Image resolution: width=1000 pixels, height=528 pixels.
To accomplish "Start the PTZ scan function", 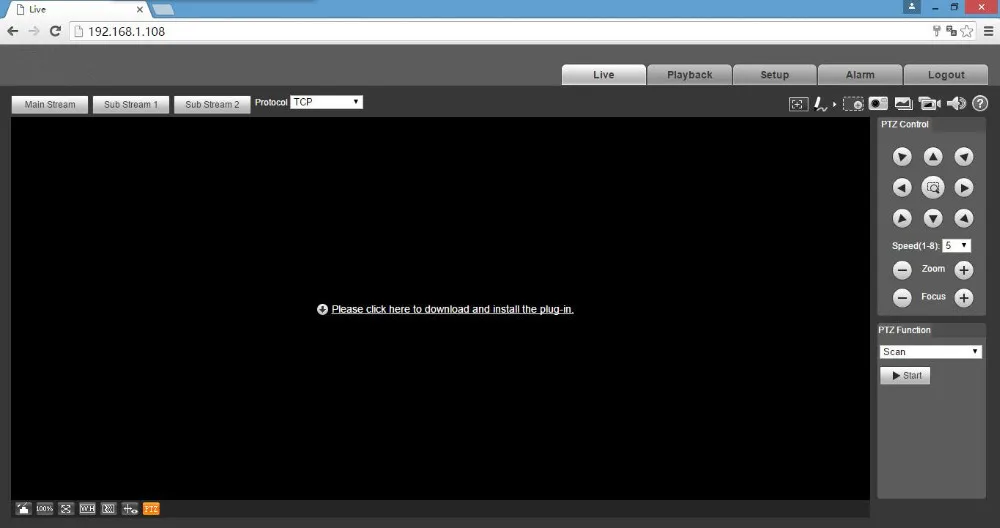I will coord(905,376).
